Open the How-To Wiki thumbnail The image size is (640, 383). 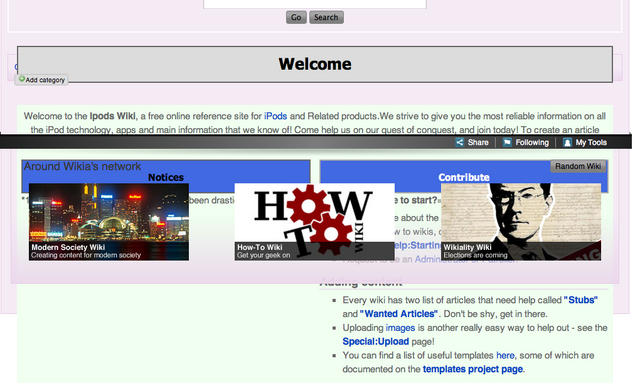coord(315,222)
